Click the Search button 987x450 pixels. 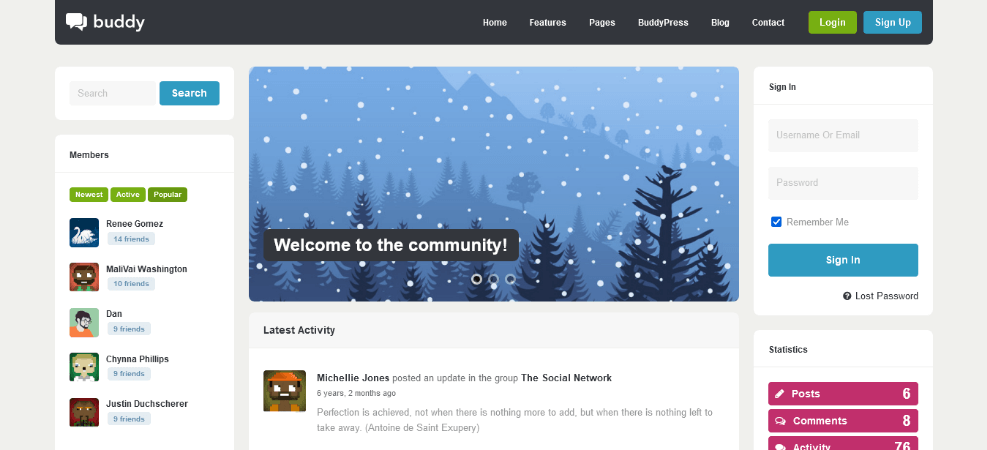pos(189,93)
